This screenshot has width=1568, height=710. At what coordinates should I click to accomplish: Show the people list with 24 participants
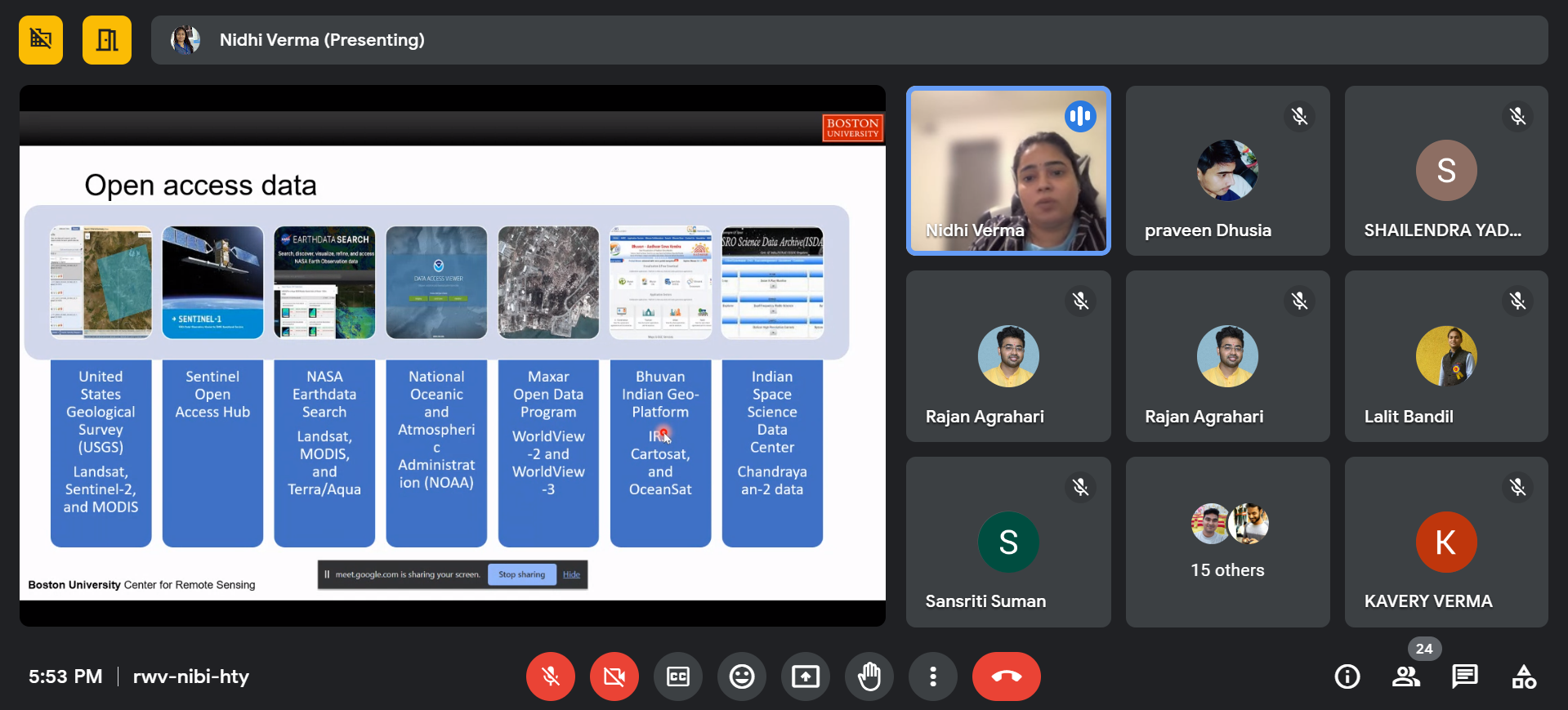[x=1406, y=677]
